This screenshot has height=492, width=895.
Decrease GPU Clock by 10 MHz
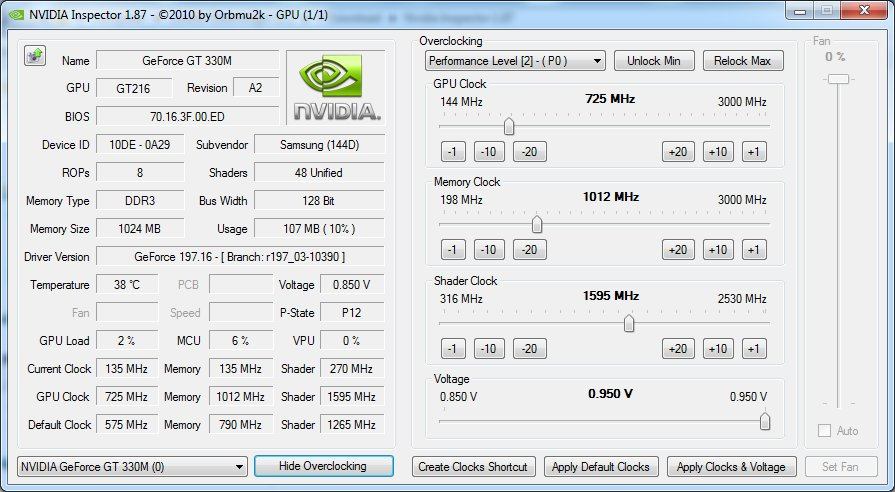click(x=489, y=152)
